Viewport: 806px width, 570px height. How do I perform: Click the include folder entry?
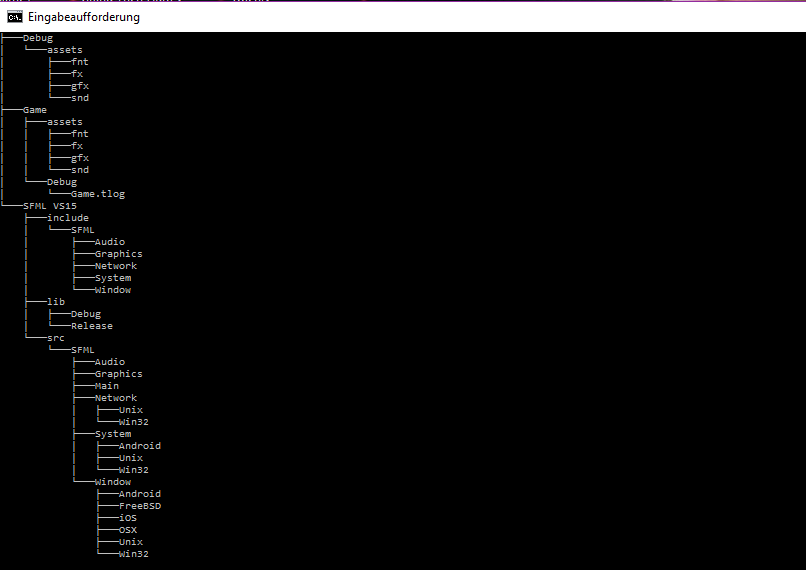pyautogui.click(x=68, y=218)
